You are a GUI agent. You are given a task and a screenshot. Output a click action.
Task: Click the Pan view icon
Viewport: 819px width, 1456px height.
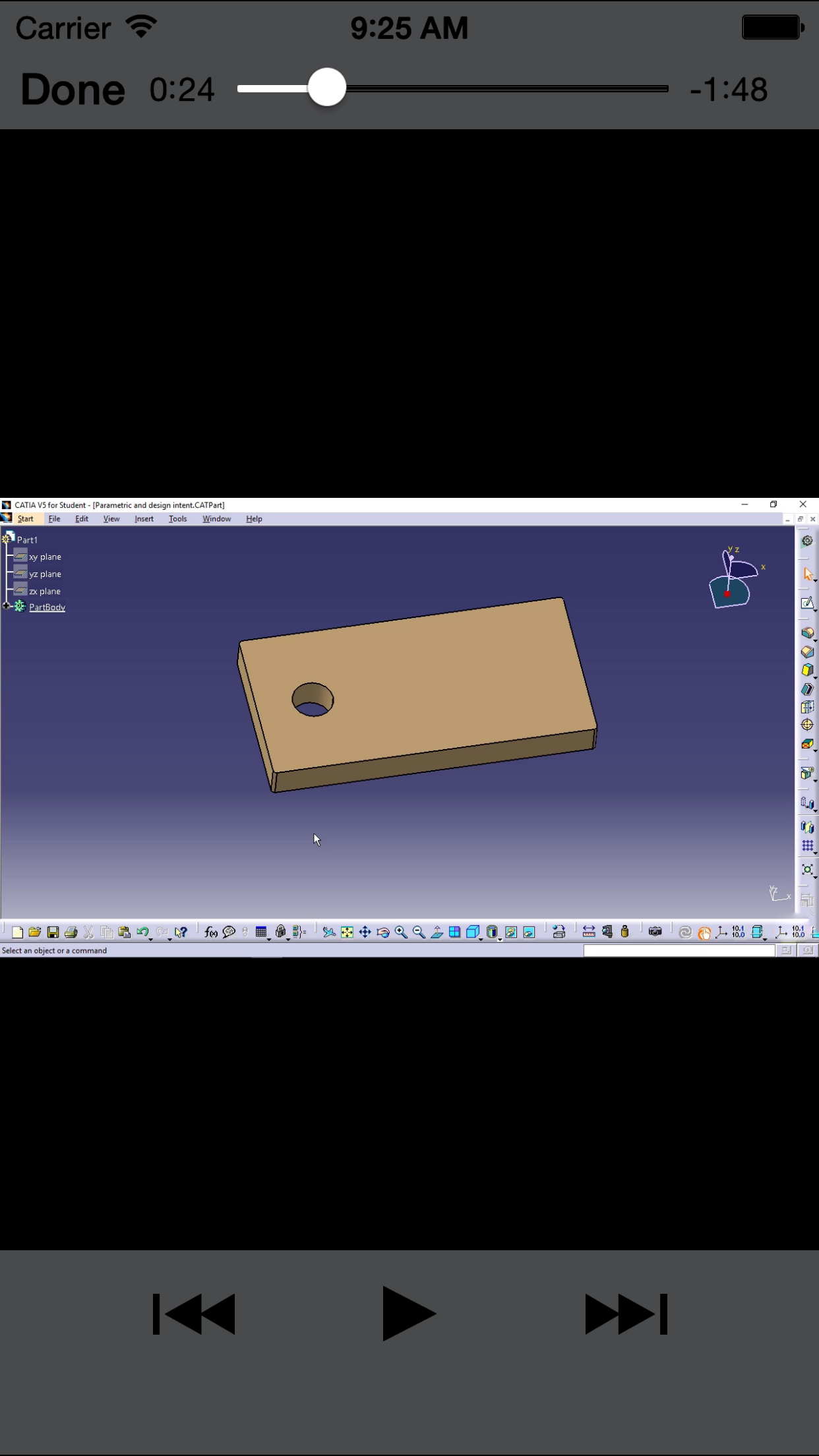pyautogui.click(x=365, y=932)
